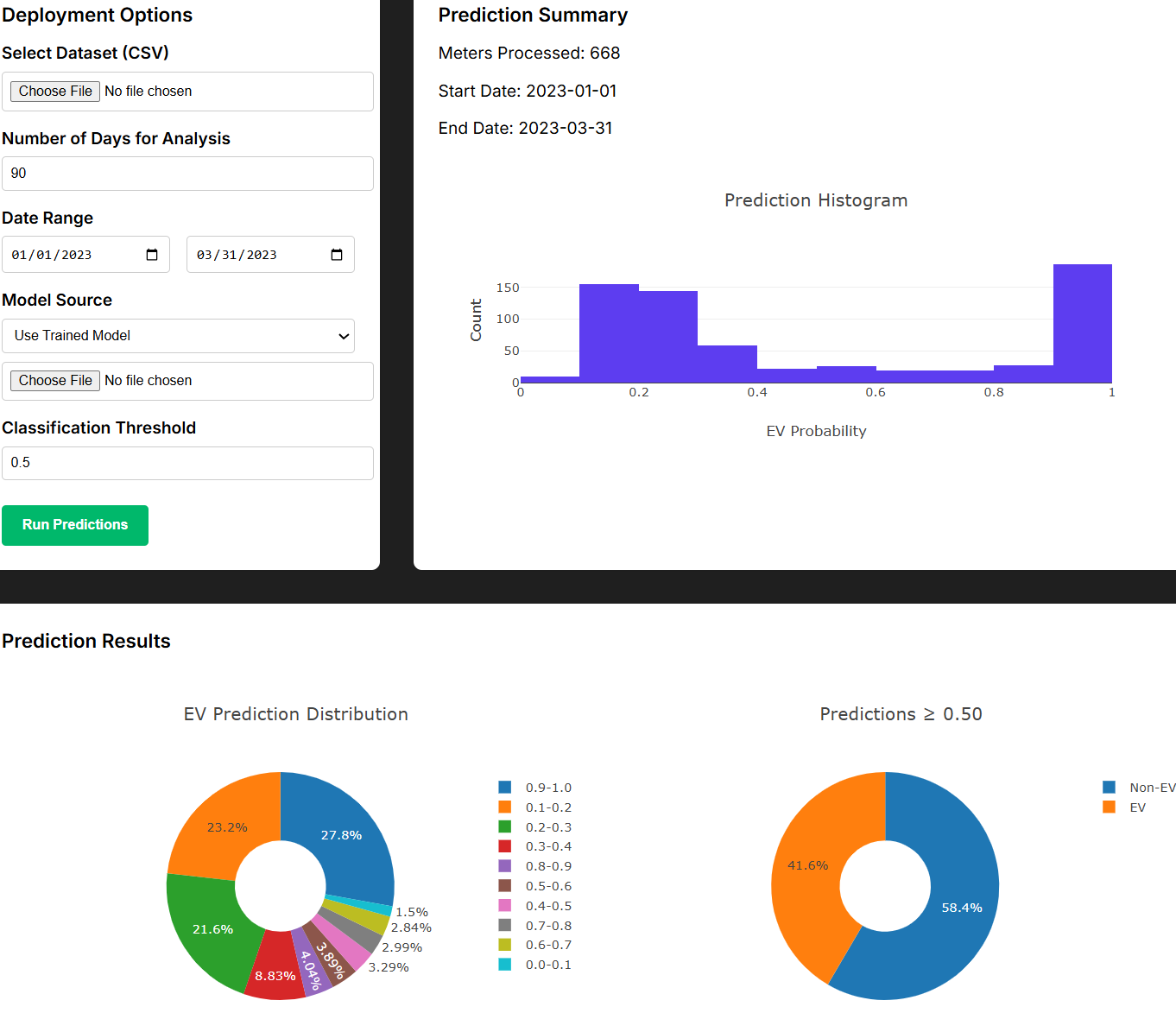The image size is (1176, 1032).
Task: Edit the Classification Threshold value
Action: tap(187, 463)
